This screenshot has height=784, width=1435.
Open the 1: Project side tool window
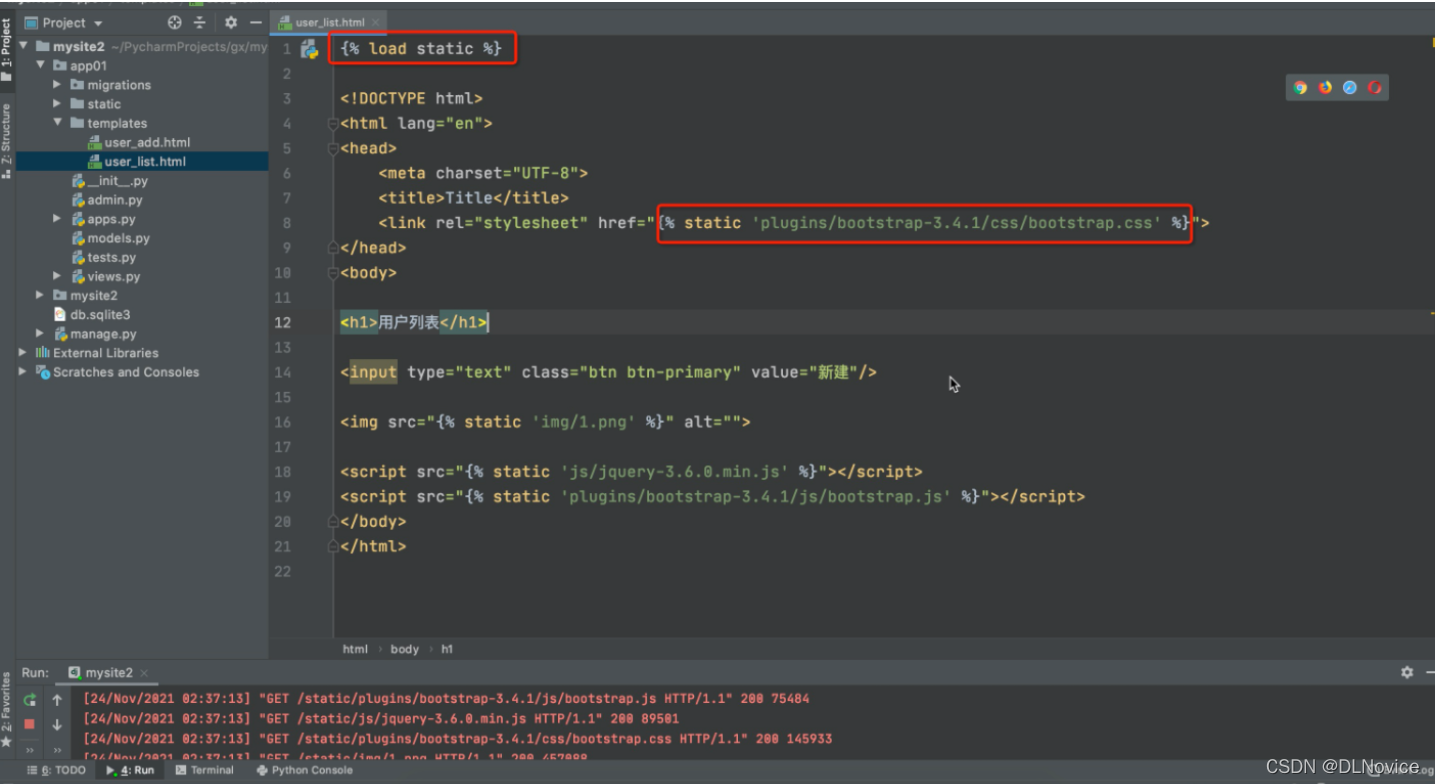[6, 50]
